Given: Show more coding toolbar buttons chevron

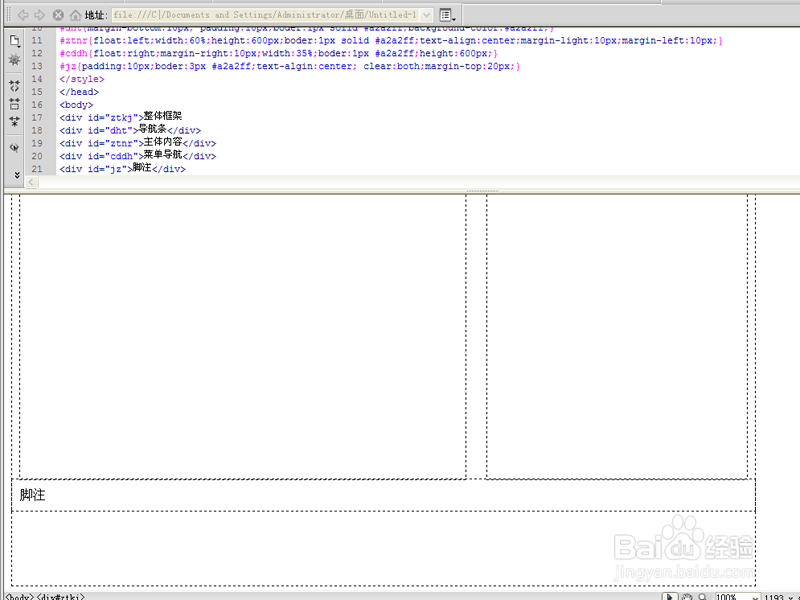Looking at the screenshot, I should [x=17, y=175].
